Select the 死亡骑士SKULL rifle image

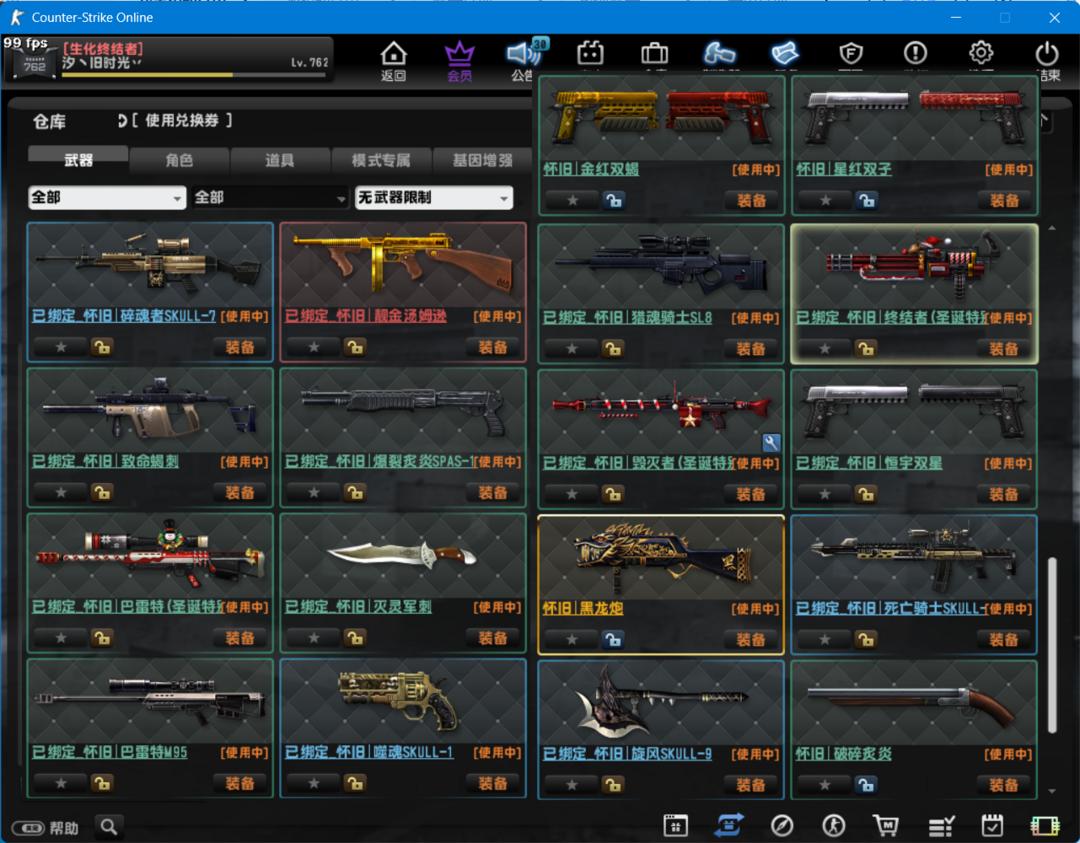[x=914, y=558]
